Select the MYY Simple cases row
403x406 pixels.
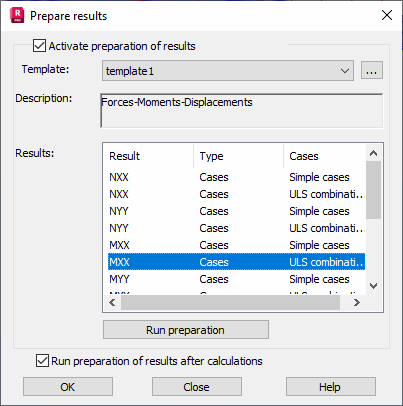pos(236,279)
